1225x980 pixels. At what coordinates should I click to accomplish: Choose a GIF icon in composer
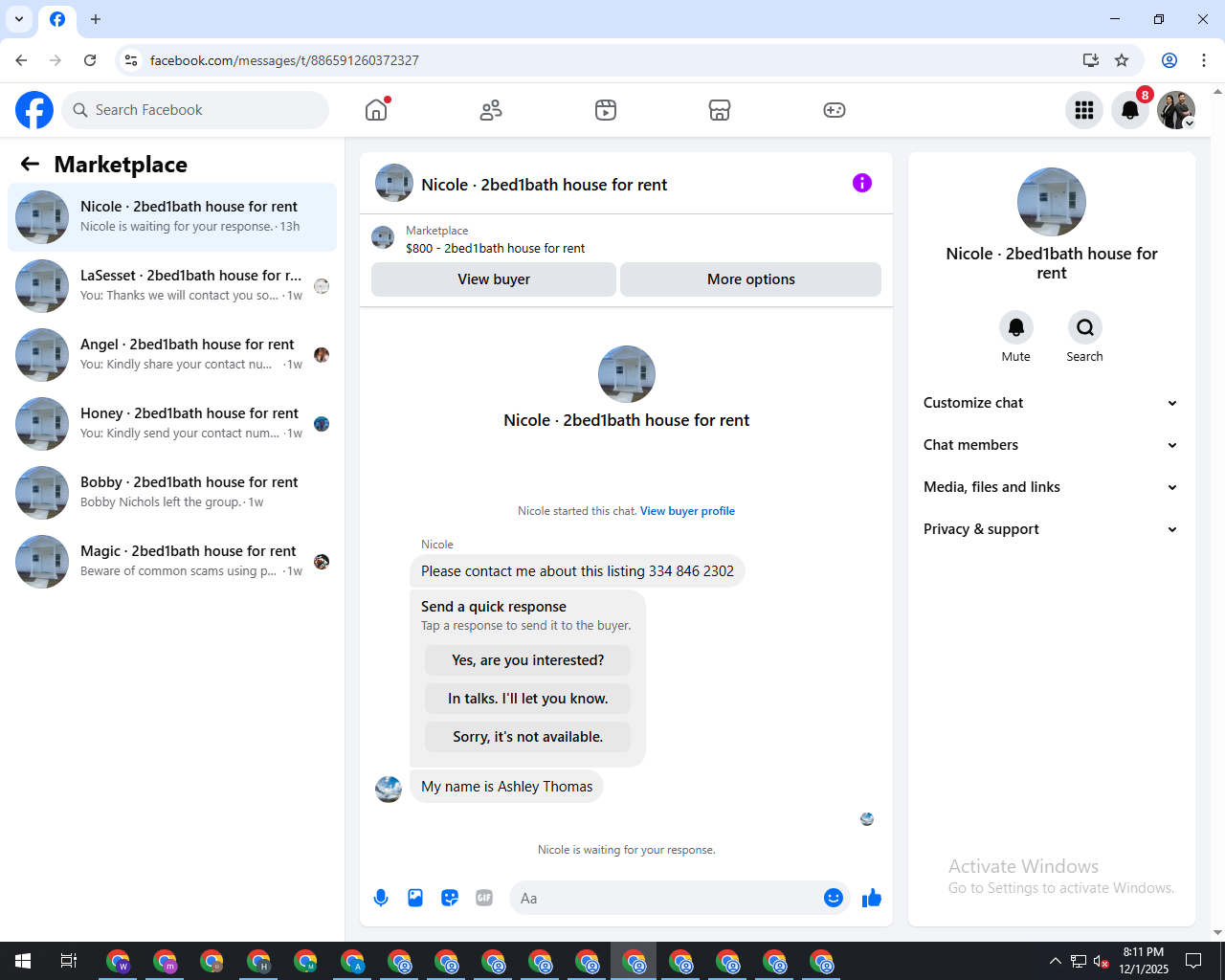point(484,898)
